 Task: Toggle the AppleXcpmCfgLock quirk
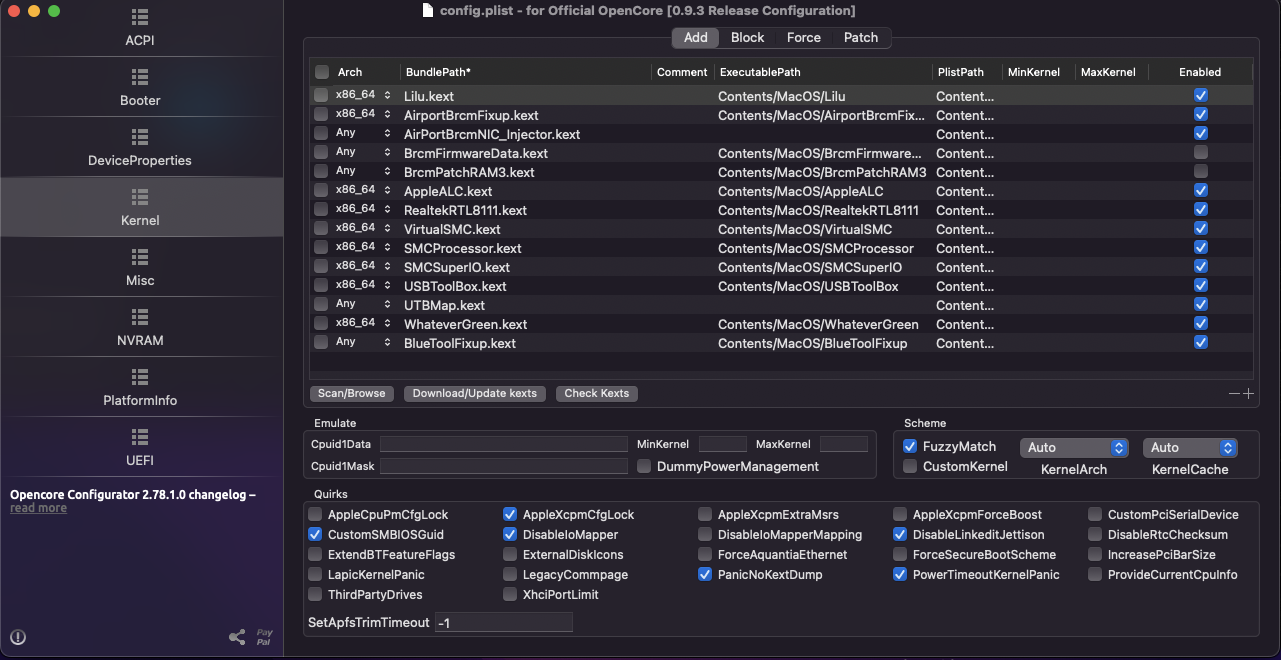coord(511,515)
